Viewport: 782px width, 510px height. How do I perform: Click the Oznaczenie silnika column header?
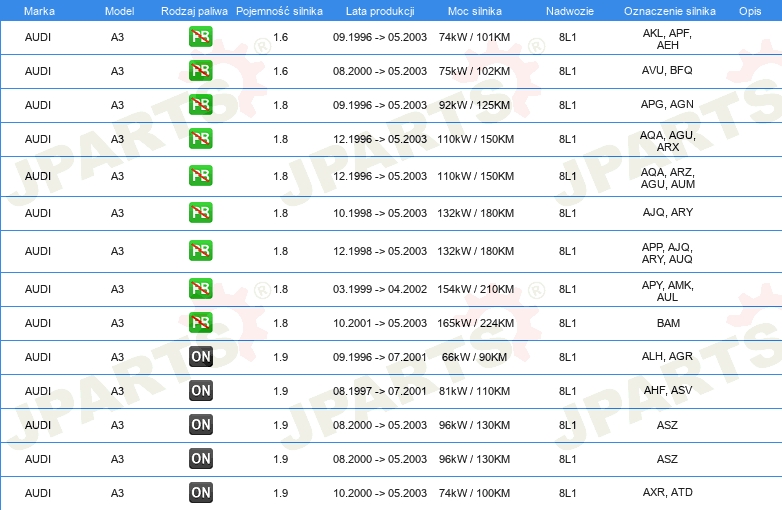pyautogui.click(x=670, y=11)
